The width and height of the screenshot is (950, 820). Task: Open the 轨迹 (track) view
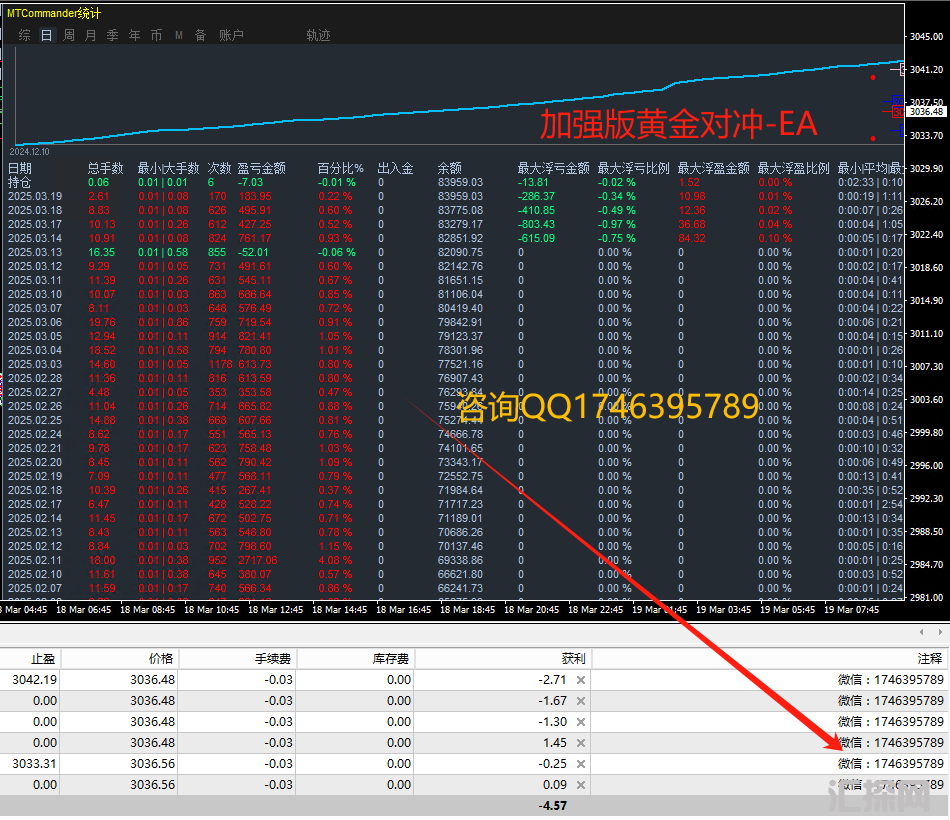point(318,35)
